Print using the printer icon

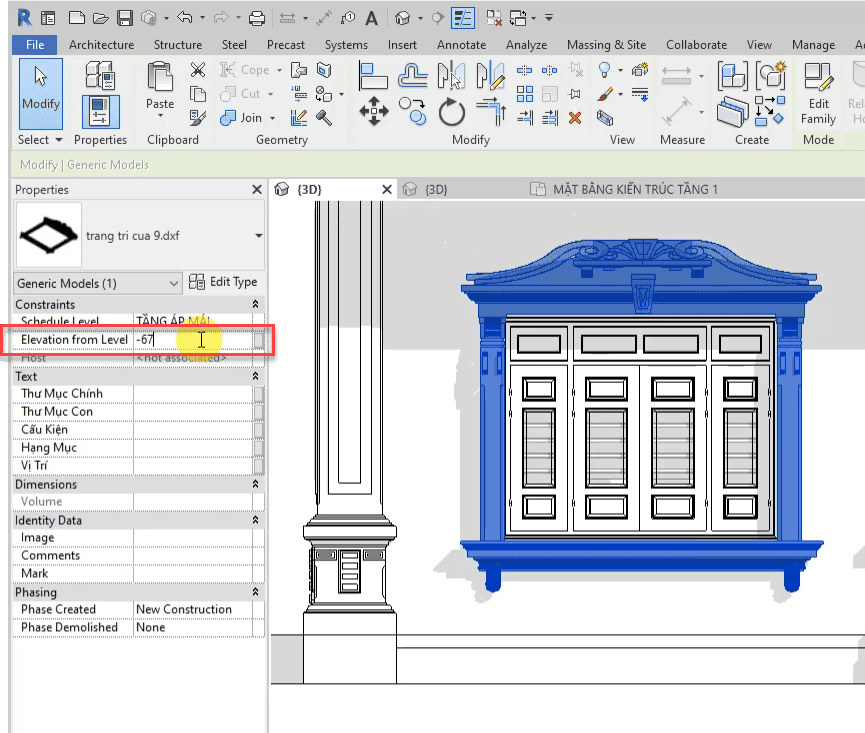click(x=257, y=18)
